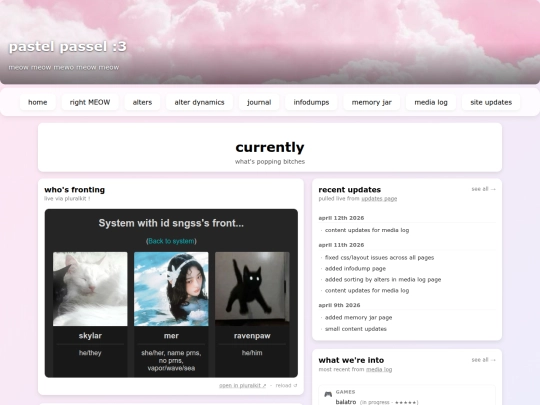Open the site updates tab
Viewport: 540px width, 405px height.
point(491,102)
